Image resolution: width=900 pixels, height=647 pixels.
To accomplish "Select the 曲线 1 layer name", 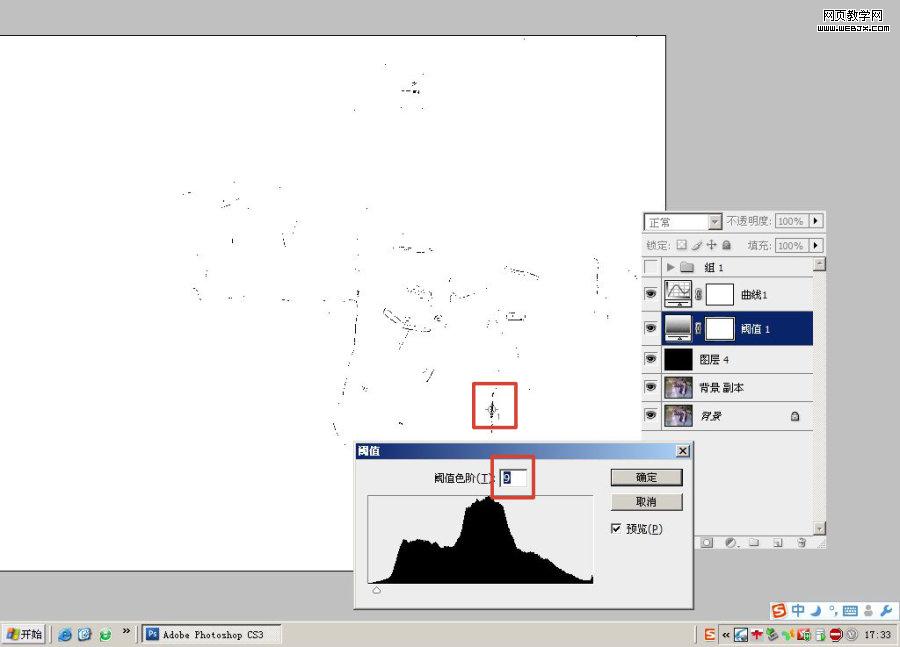I will [x=754, y=295].
